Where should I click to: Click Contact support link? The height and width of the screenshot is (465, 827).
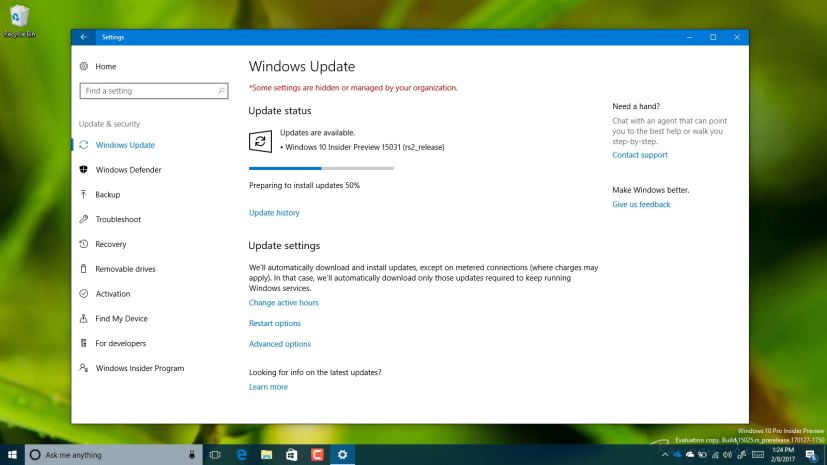pos(640,154)
